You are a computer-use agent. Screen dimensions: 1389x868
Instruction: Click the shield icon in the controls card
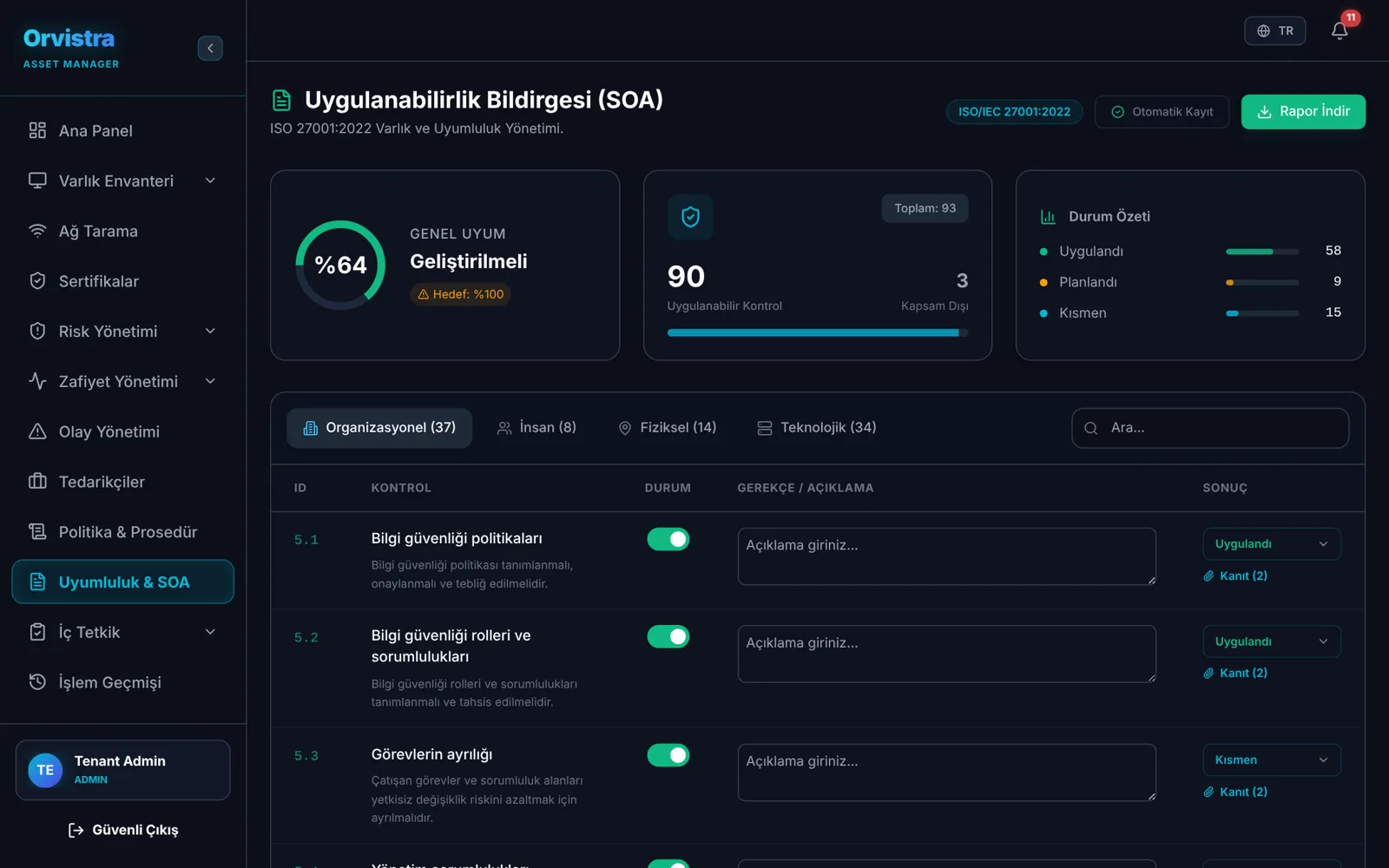tap(690, 217)
